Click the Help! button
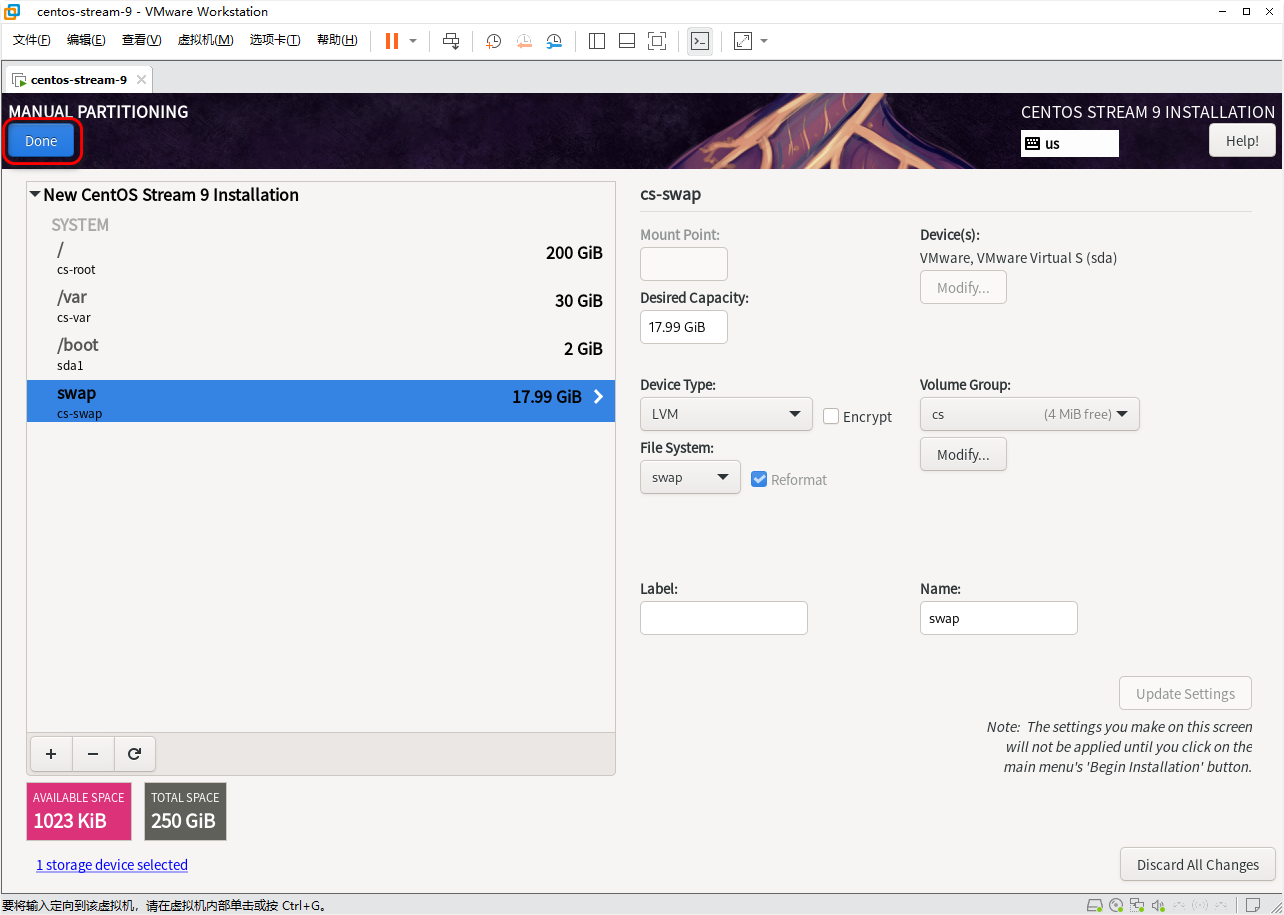 pos(1242,141)
